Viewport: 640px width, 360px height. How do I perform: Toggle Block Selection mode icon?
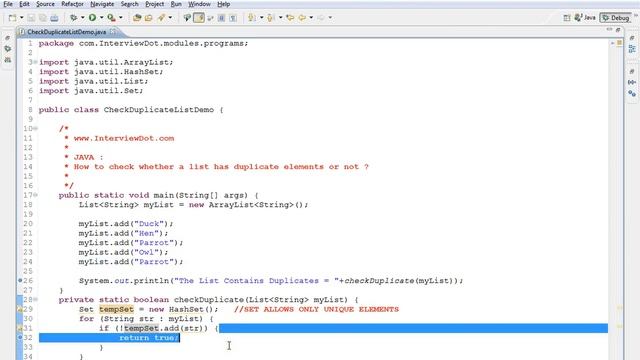221,18
